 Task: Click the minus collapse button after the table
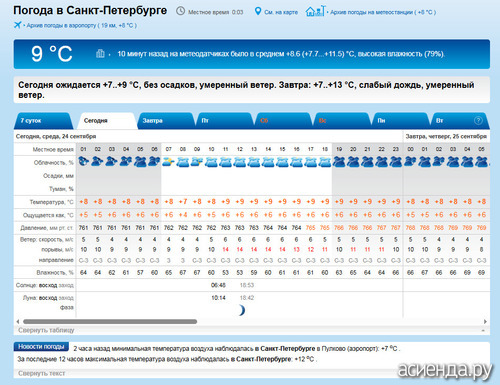pos(483,330)
